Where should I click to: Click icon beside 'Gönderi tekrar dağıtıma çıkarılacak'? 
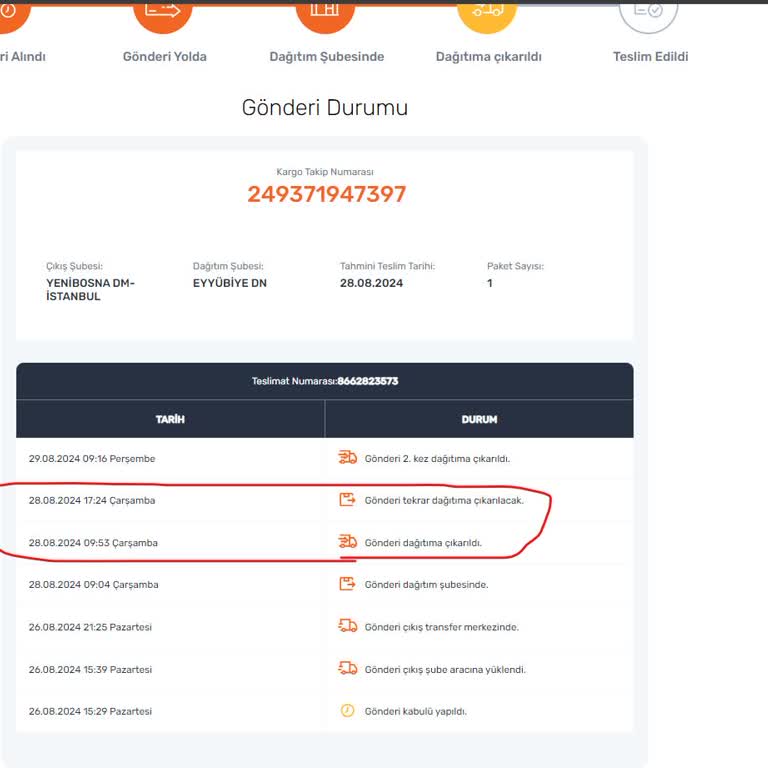click(x=347, y=500)
